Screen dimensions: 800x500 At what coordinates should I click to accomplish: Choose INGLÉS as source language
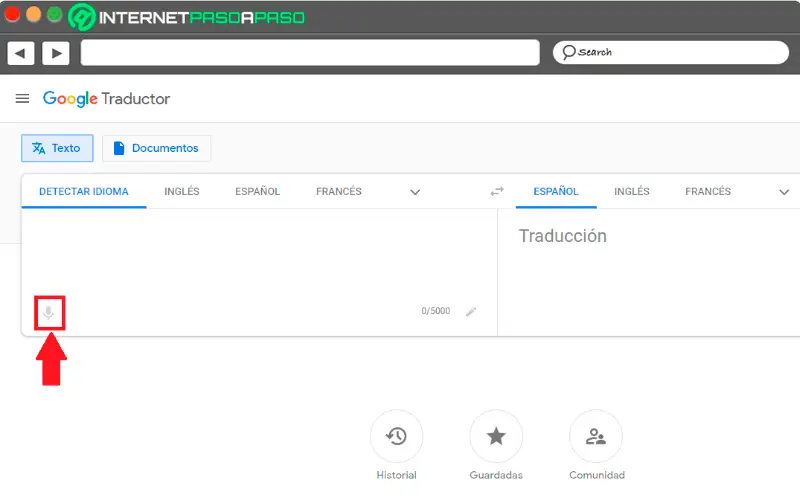coord(182,191)
